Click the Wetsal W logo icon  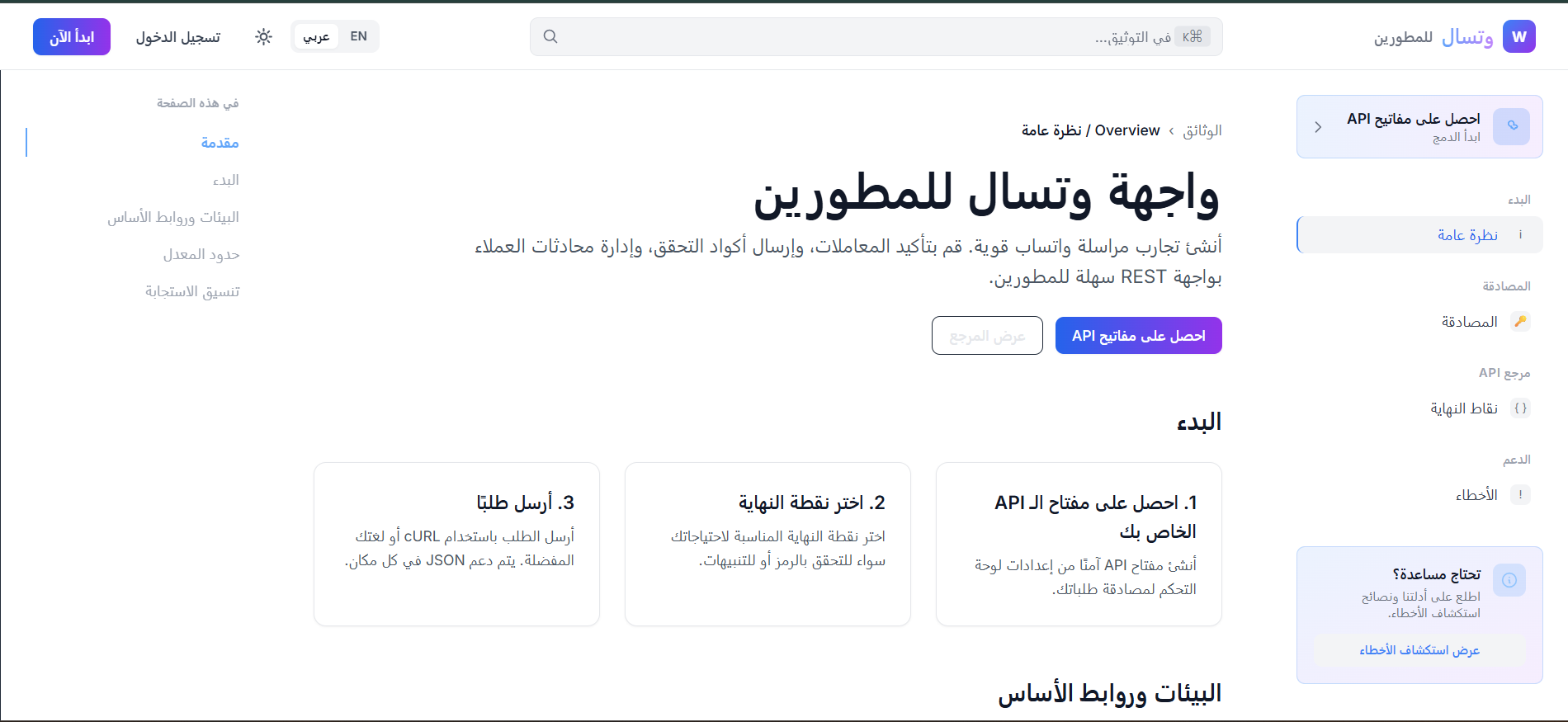point(1518,37)
